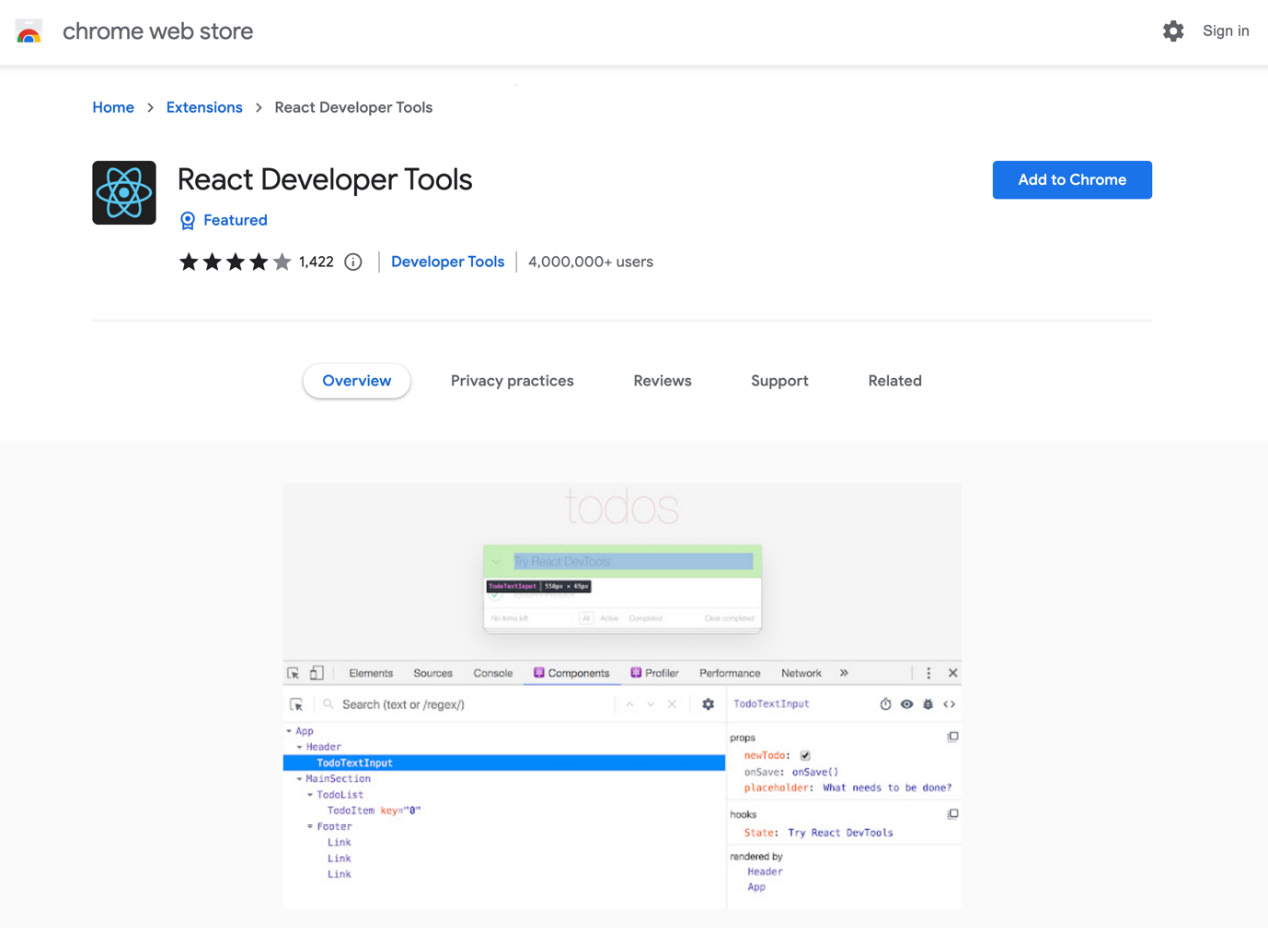The height and width of the screenshot is (928, 1268).
Task: Click the eye icon to inspect the DOM element
Action: [908, 704]
